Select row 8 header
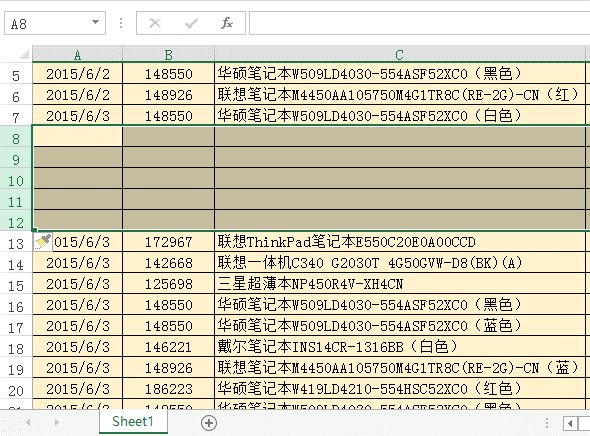This screenshot has width=590, height=436. [x=16, y=137]
